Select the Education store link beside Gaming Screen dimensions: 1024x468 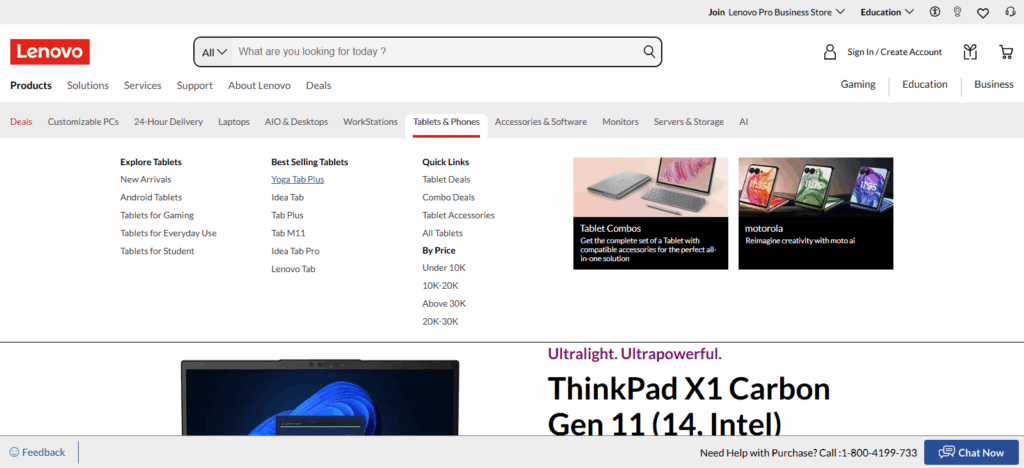(x=925, y=84)
